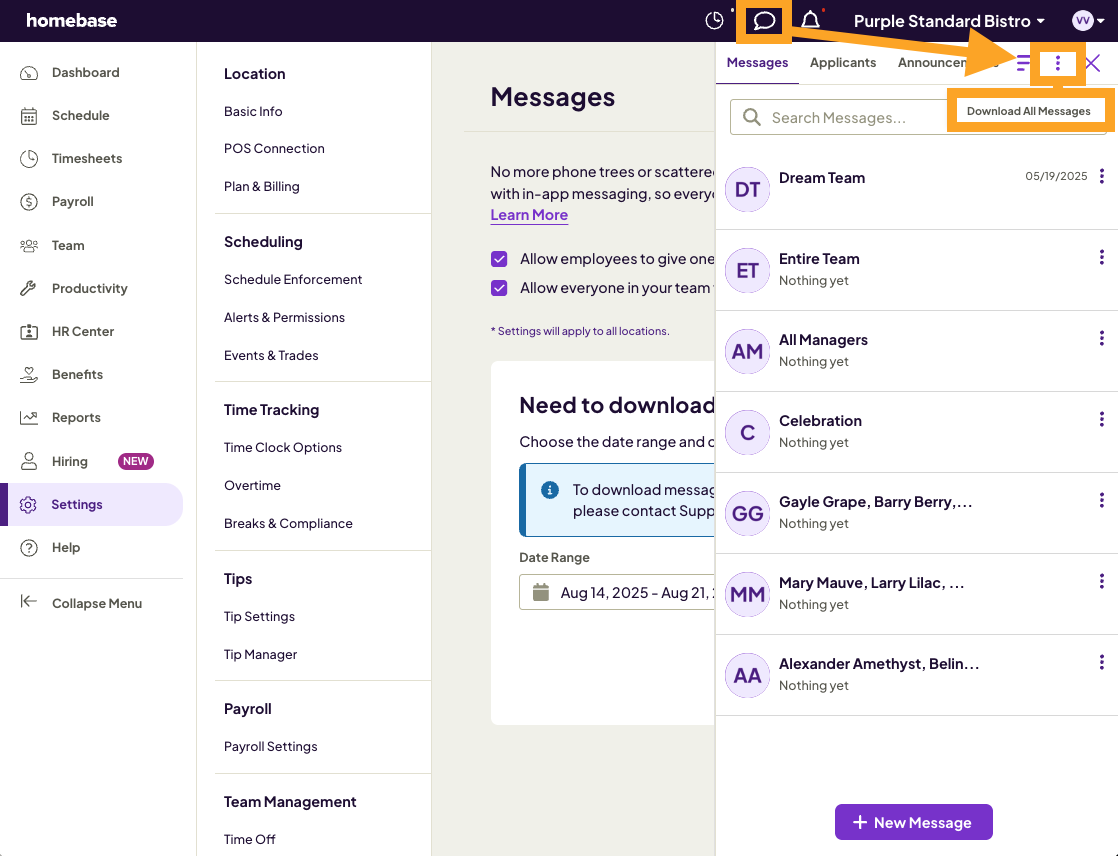The width and height of the screenshot is (1118, 856).
Task: Open All Managers conversation options menu
Action: pyautogui.click(x=1102, y=339)
